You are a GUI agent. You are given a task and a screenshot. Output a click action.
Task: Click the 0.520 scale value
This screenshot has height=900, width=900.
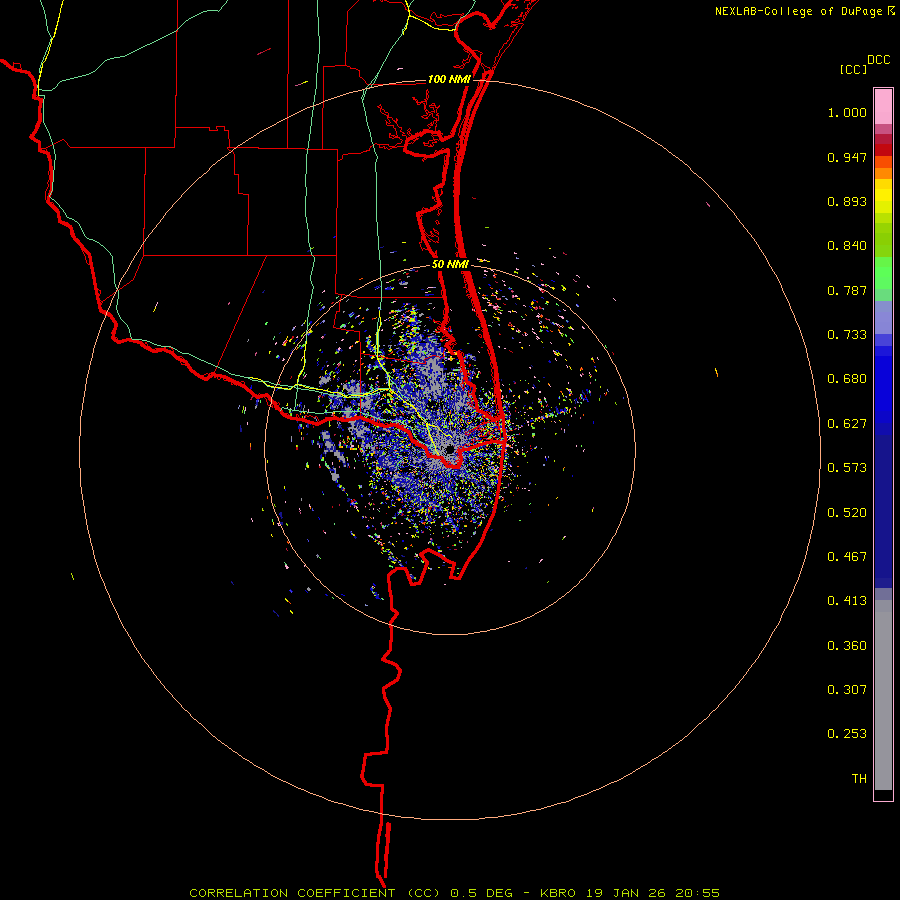click(847, 513)
